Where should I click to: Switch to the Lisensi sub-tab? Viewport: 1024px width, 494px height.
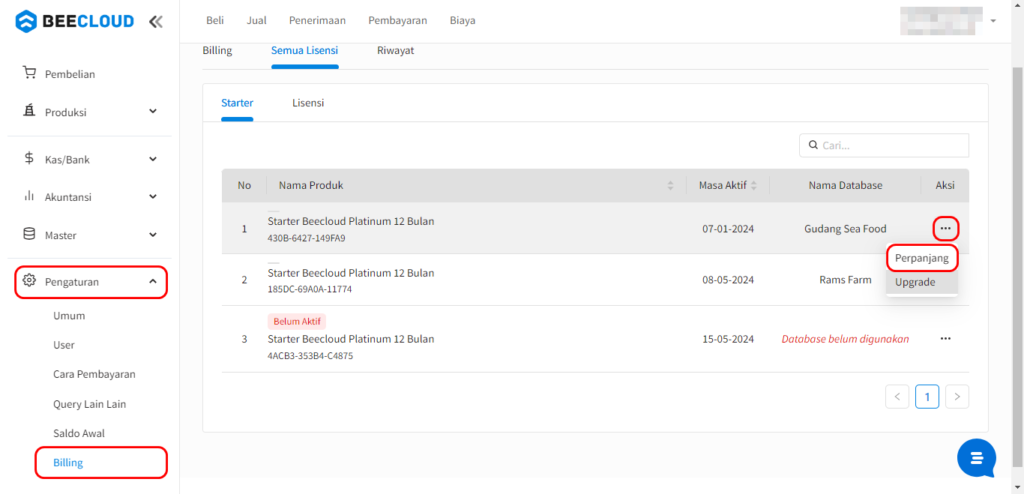pos(308,102)
